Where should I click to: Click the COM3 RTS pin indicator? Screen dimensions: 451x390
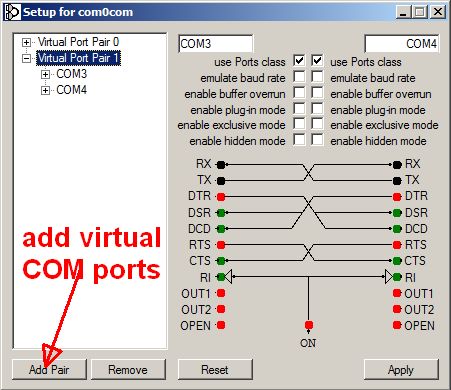(x=221, y=245)
